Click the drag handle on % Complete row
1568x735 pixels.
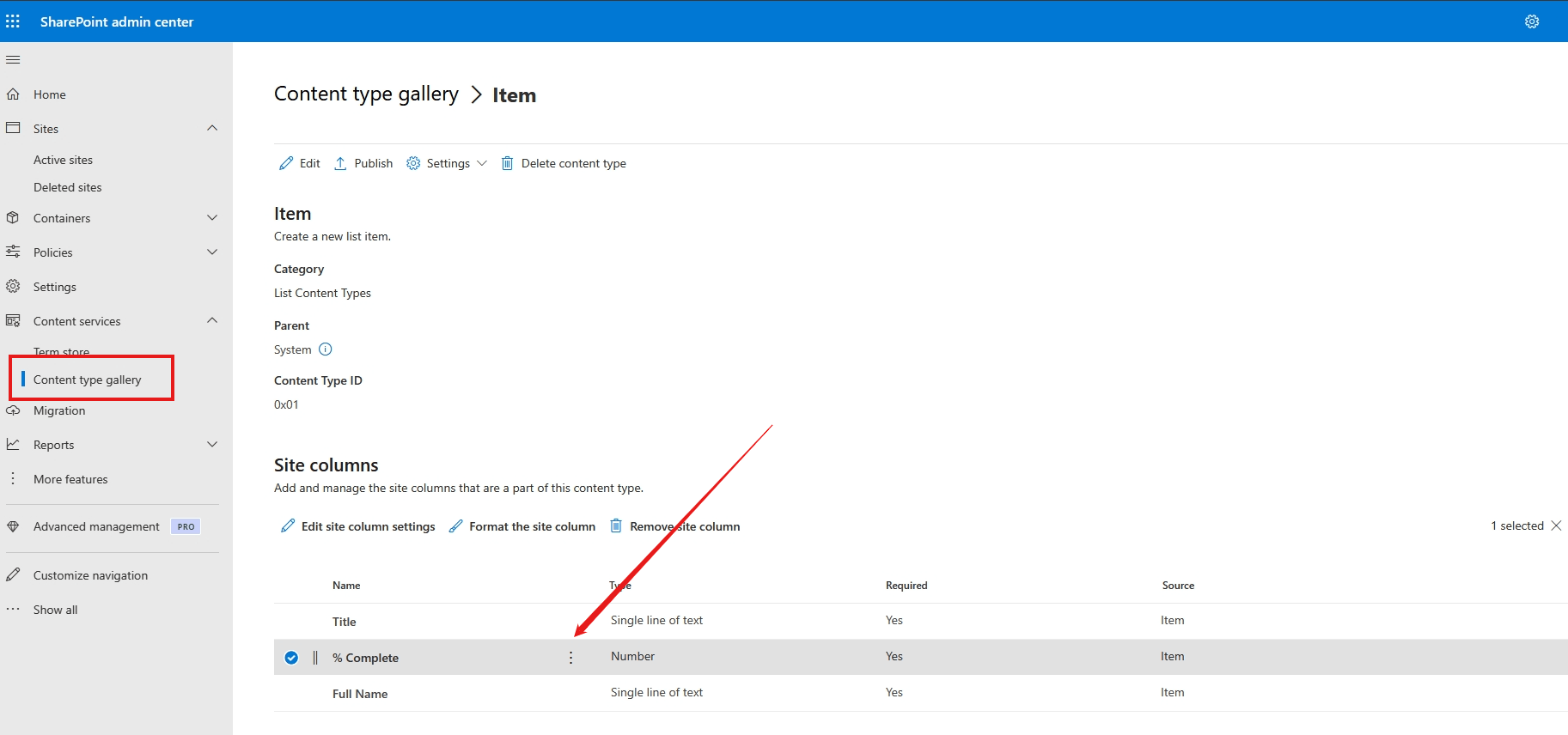point(315,658)
